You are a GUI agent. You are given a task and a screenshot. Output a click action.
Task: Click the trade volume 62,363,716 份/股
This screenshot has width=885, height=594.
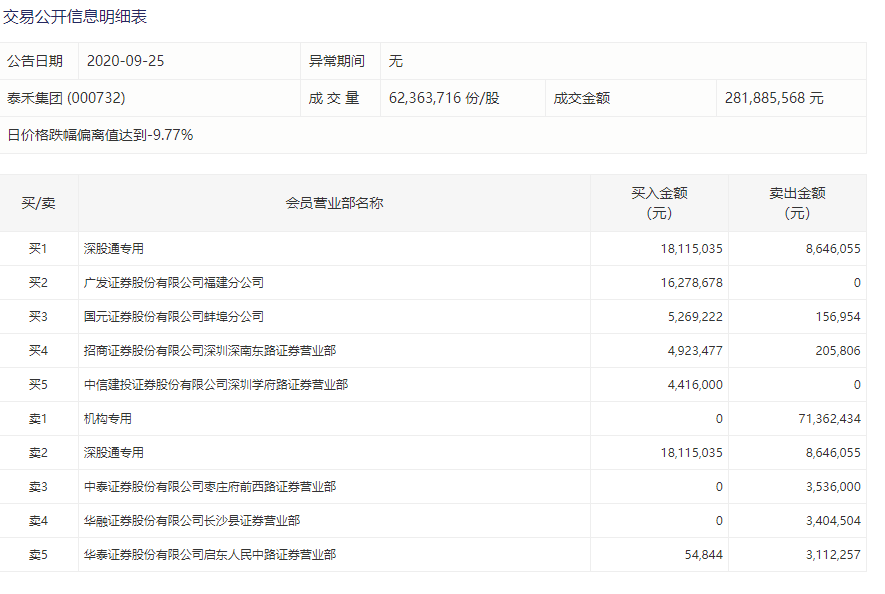point(443,98)
